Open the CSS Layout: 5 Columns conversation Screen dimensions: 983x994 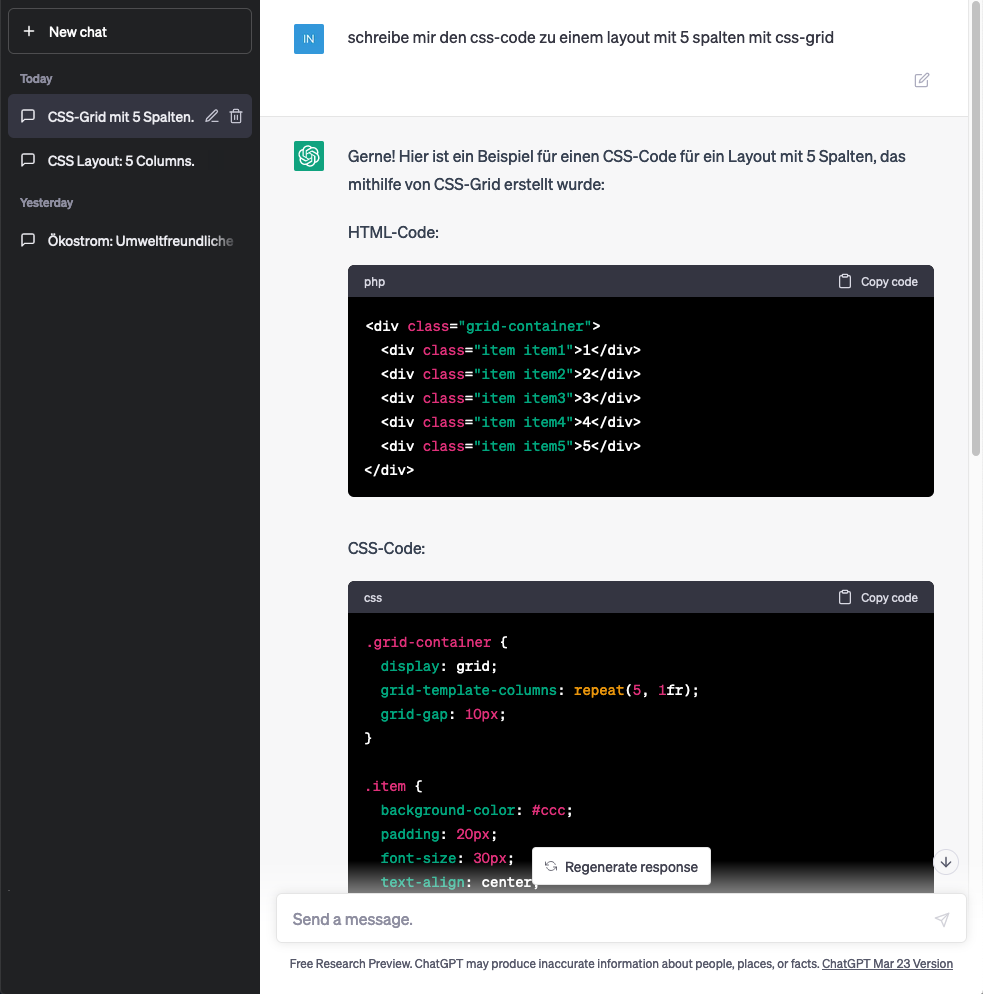coord(121,160)
